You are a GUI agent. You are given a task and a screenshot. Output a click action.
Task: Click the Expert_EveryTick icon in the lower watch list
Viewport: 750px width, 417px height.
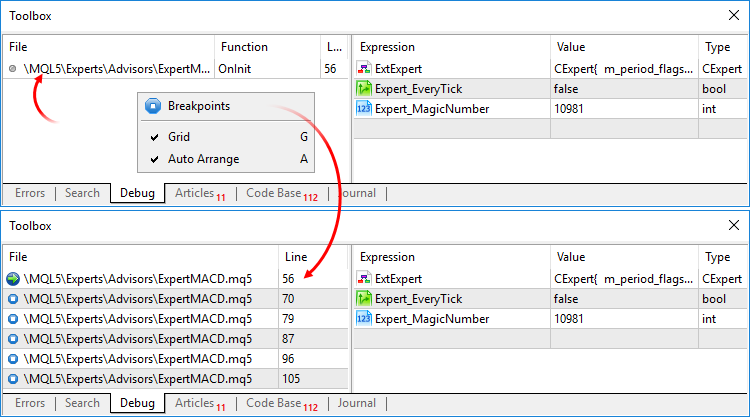pyautogui.click(x=364, y=299)
